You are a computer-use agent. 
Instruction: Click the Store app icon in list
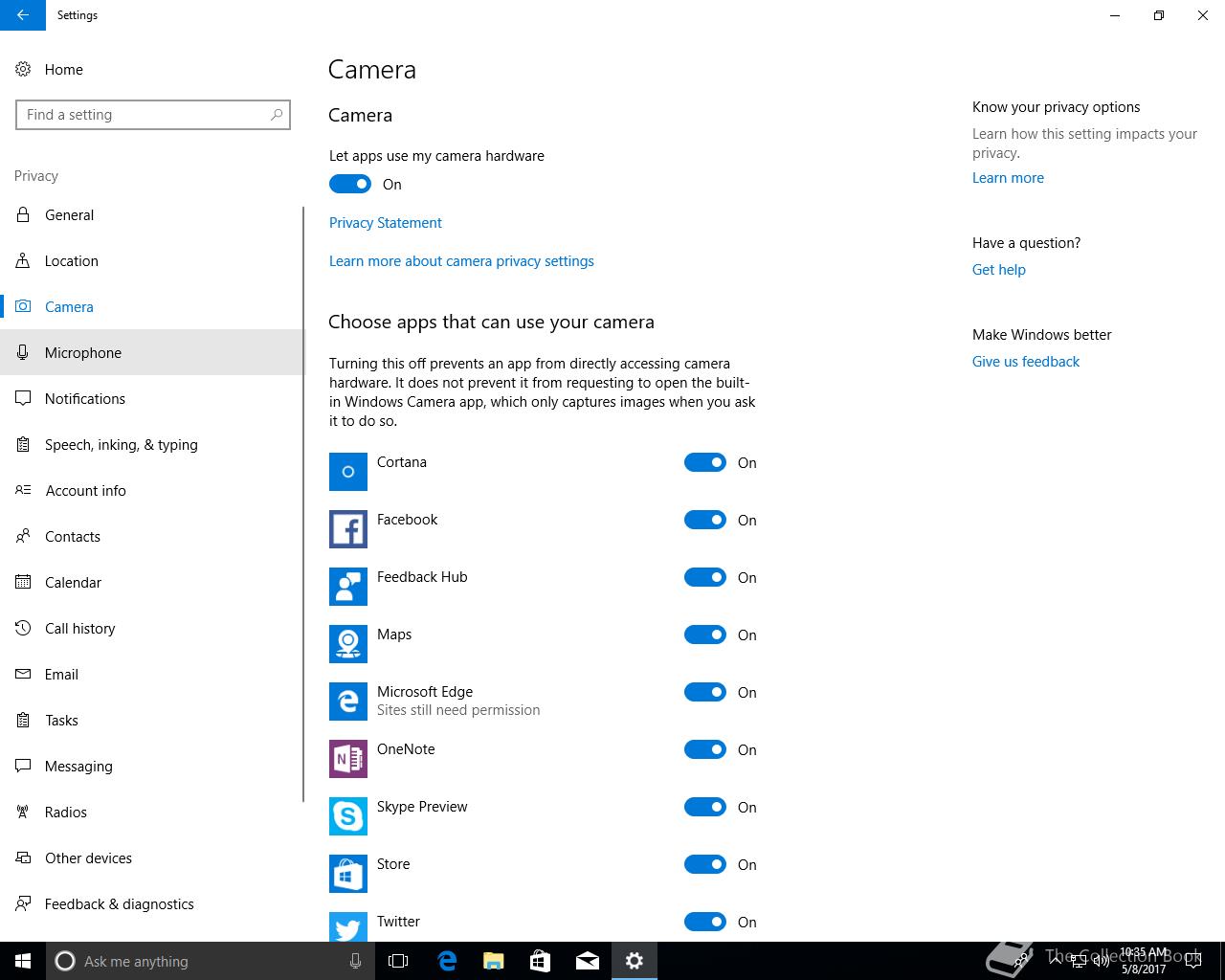pos(348,874)
